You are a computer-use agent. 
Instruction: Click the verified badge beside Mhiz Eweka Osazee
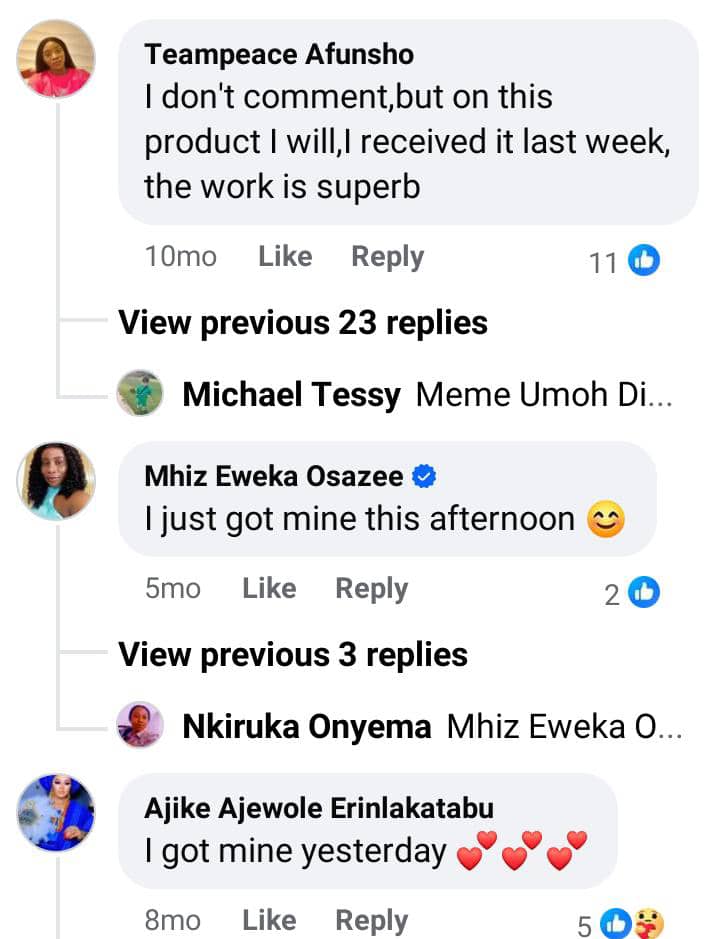[x=424, y=477]
